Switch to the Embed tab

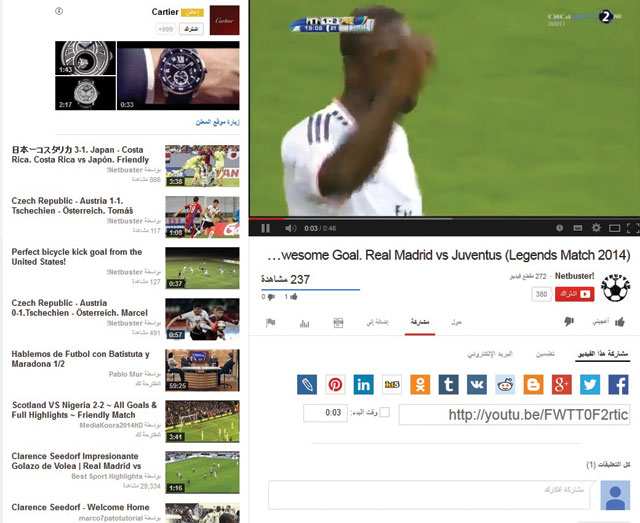pos(545,354)
